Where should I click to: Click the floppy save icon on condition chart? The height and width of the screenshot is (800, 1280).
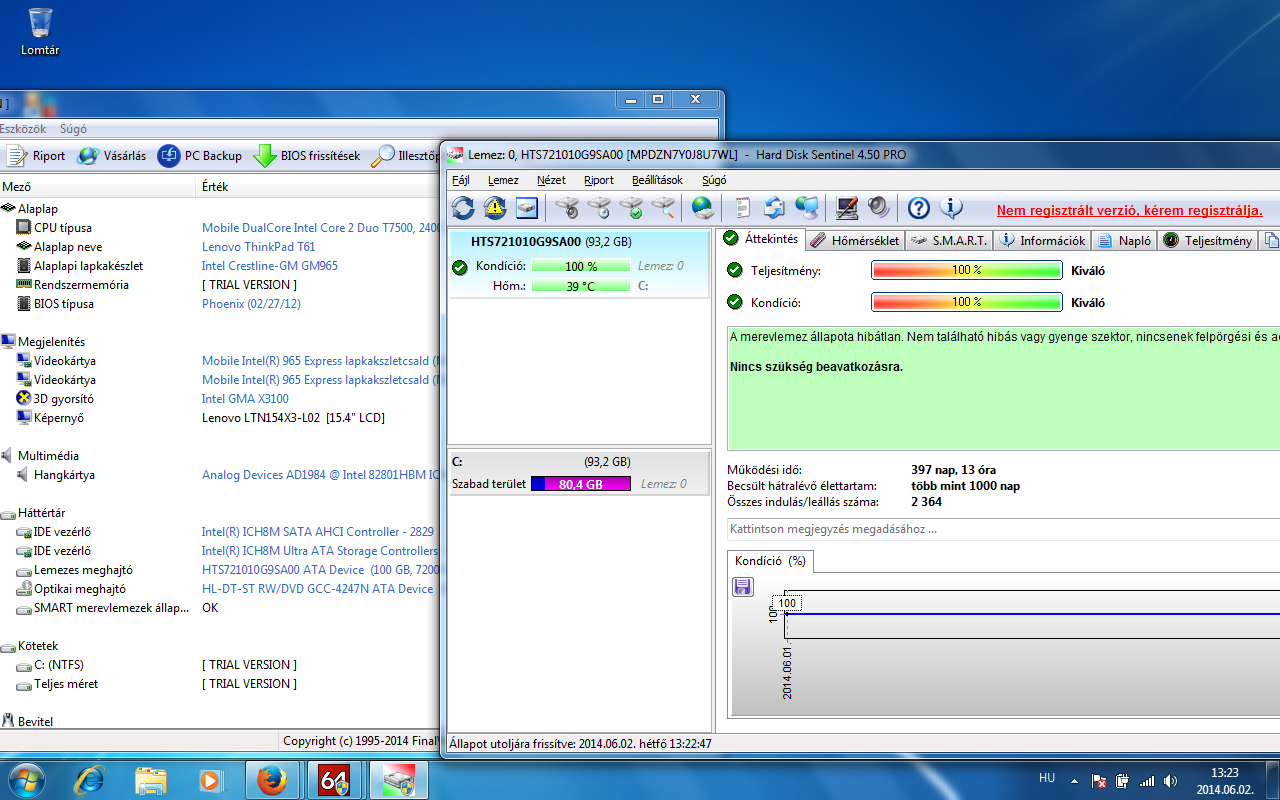click(743, 587)
